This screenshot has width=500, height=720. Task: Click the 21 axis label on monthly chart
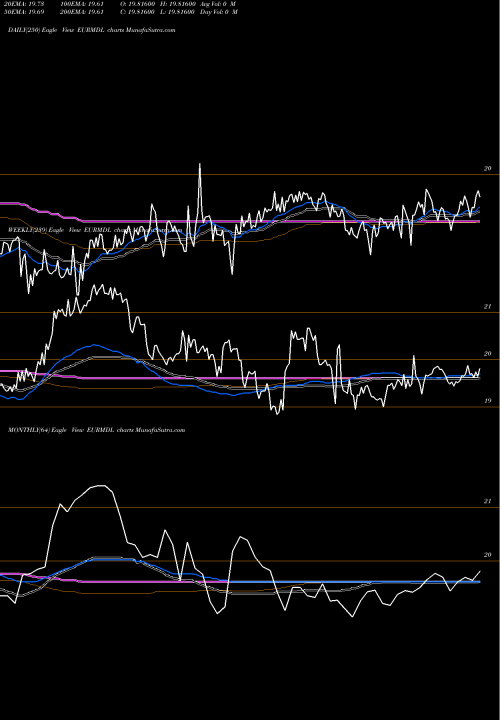tap(488, 501)
